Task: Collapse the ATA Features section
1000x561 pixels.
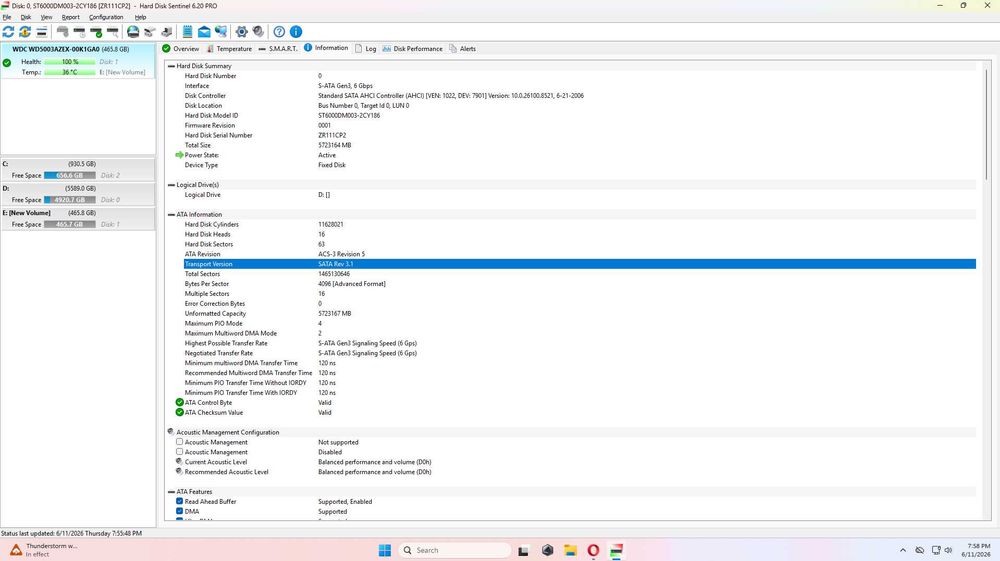Action: point(171,492)
